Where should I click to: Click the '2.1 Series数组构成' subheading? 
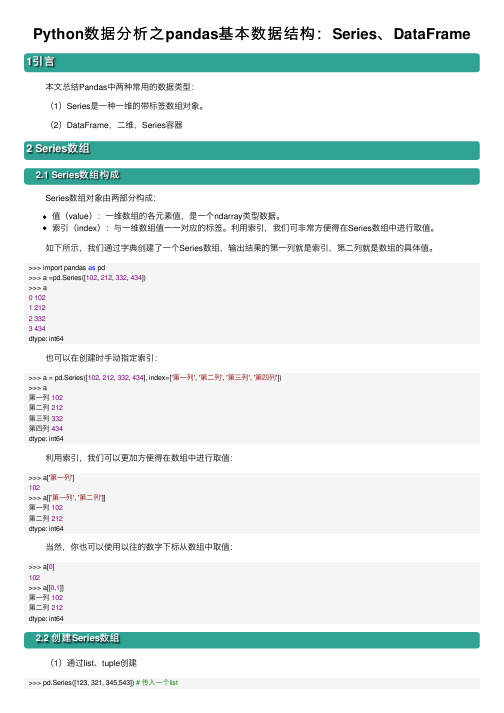(x=252, y=176)
